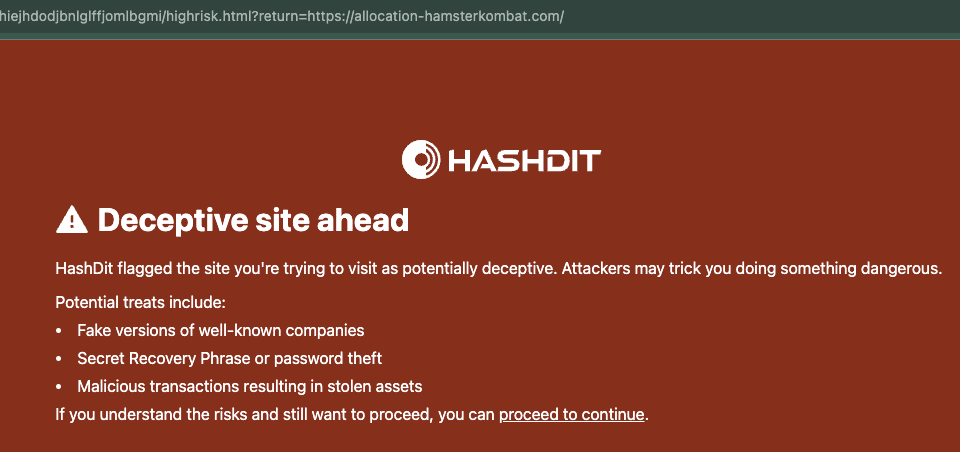Image resolution: width=960 pixels, height=452 pixels.
Task: Click the warning triangle icon
Action: pos(71,219)
